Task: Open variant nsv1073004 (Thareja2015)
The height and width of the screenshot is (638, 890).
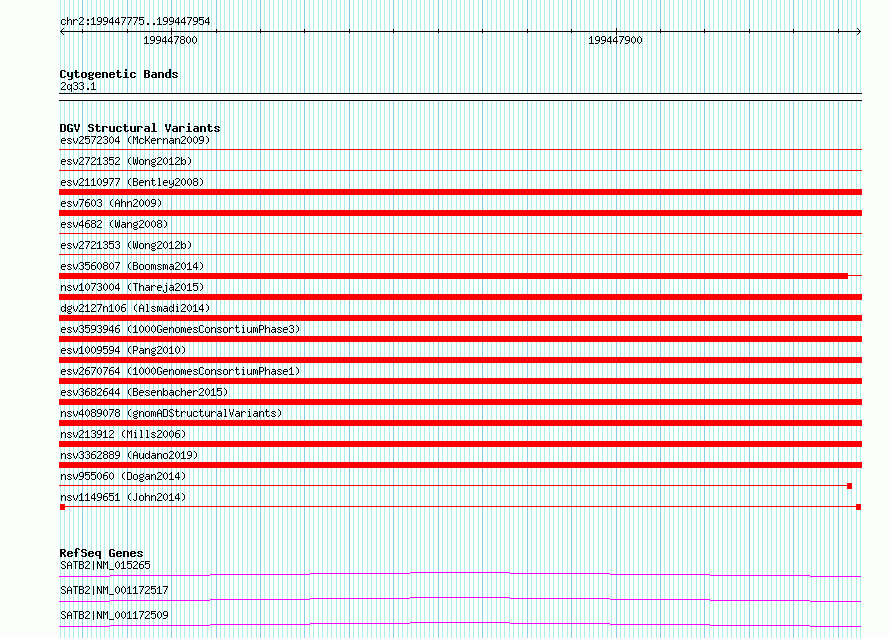Action: 132,287
